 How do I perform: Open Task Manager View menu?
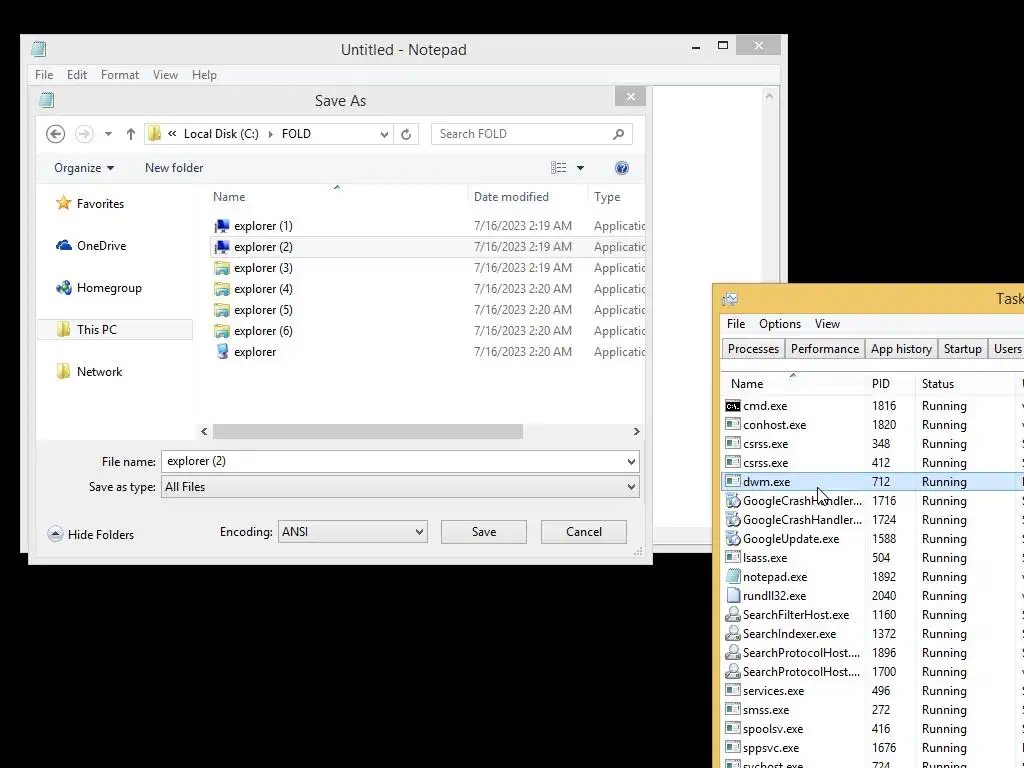(x=827, y=324)
